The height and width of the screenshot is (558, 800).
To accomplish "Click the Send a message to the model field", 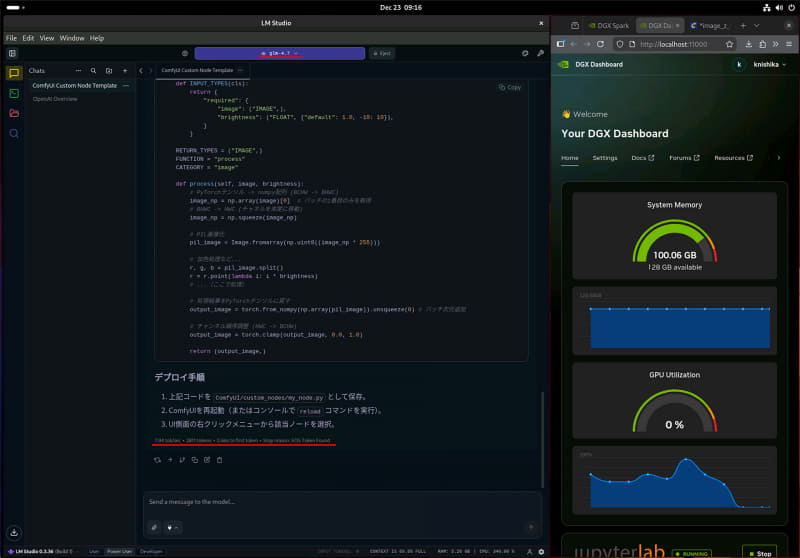I will click(342, 502).
